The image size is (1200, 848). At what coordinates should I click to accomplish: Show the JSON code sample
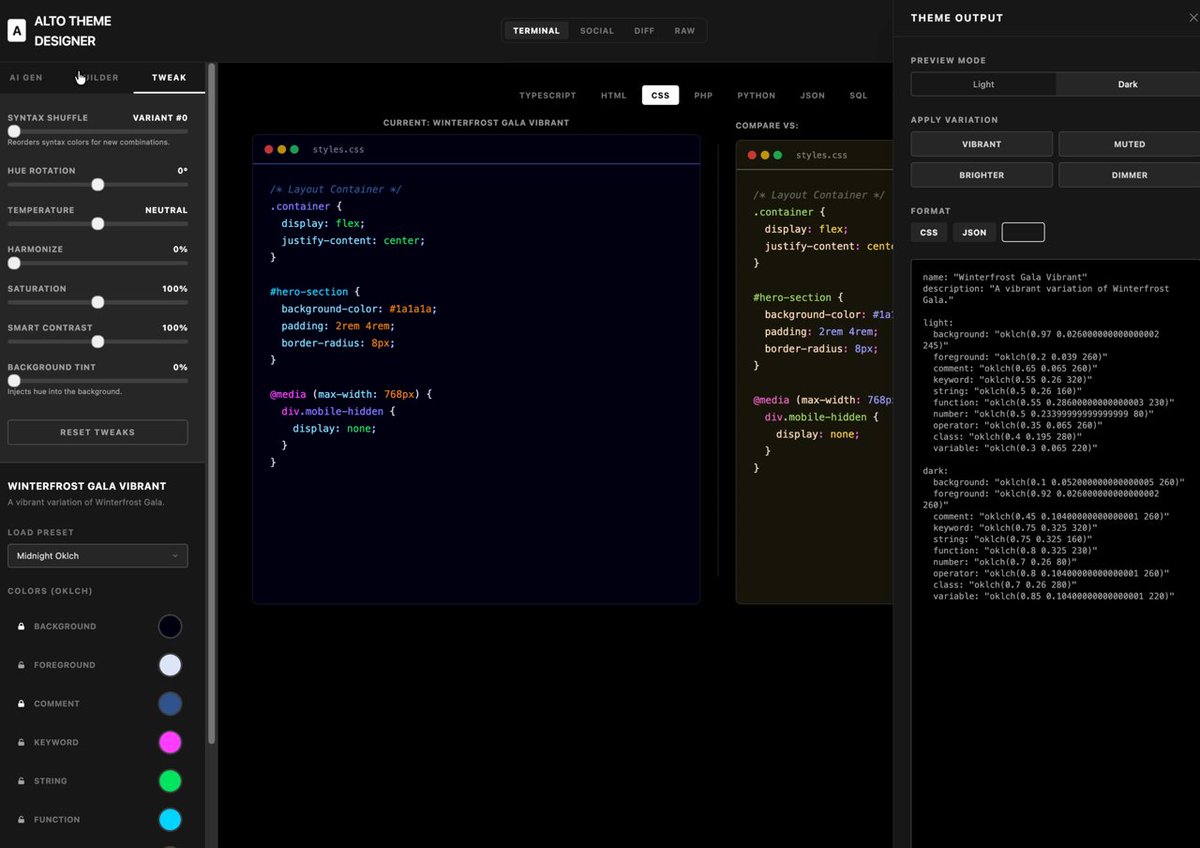[812, 95]
